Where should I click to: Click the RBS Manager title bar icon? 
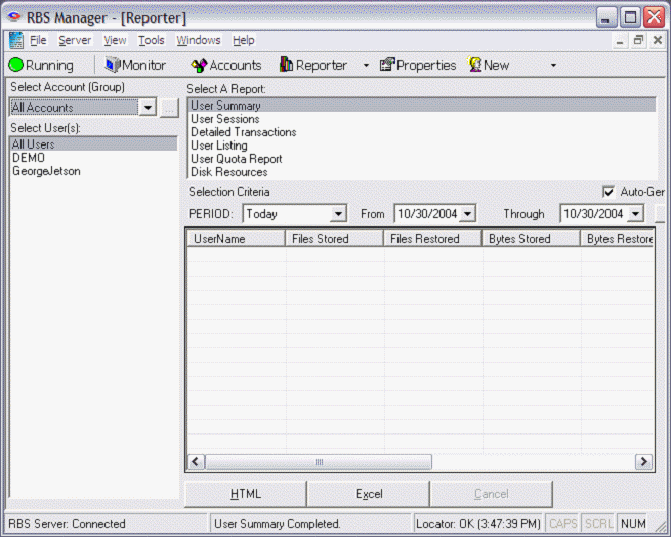coord(14,17)
